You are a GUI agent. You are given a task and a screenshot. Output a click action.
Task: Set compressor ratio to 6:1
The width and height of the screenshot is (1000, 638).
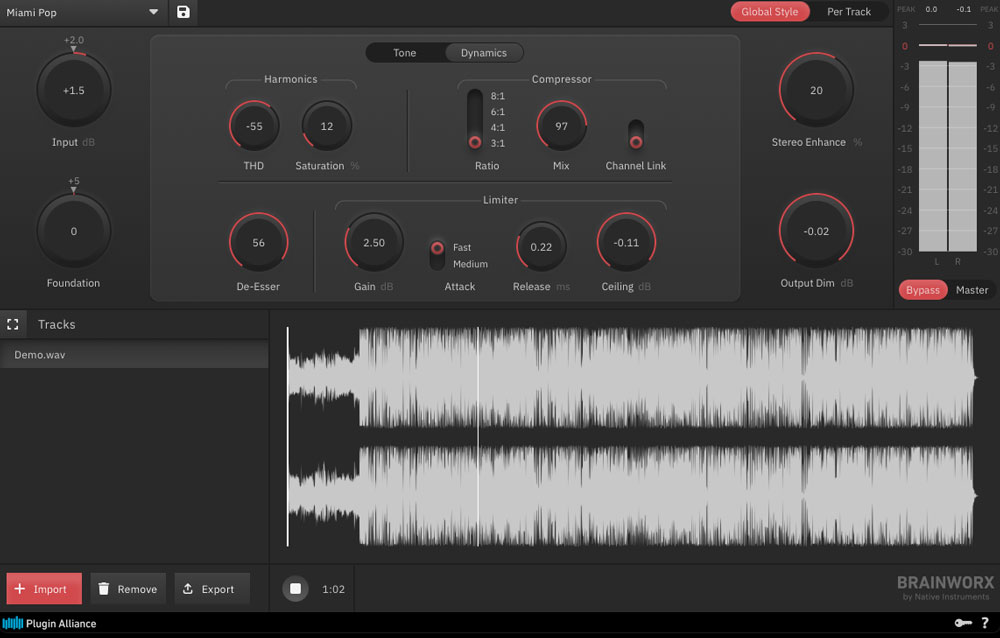pyautogui.click(x=497, y=112)
